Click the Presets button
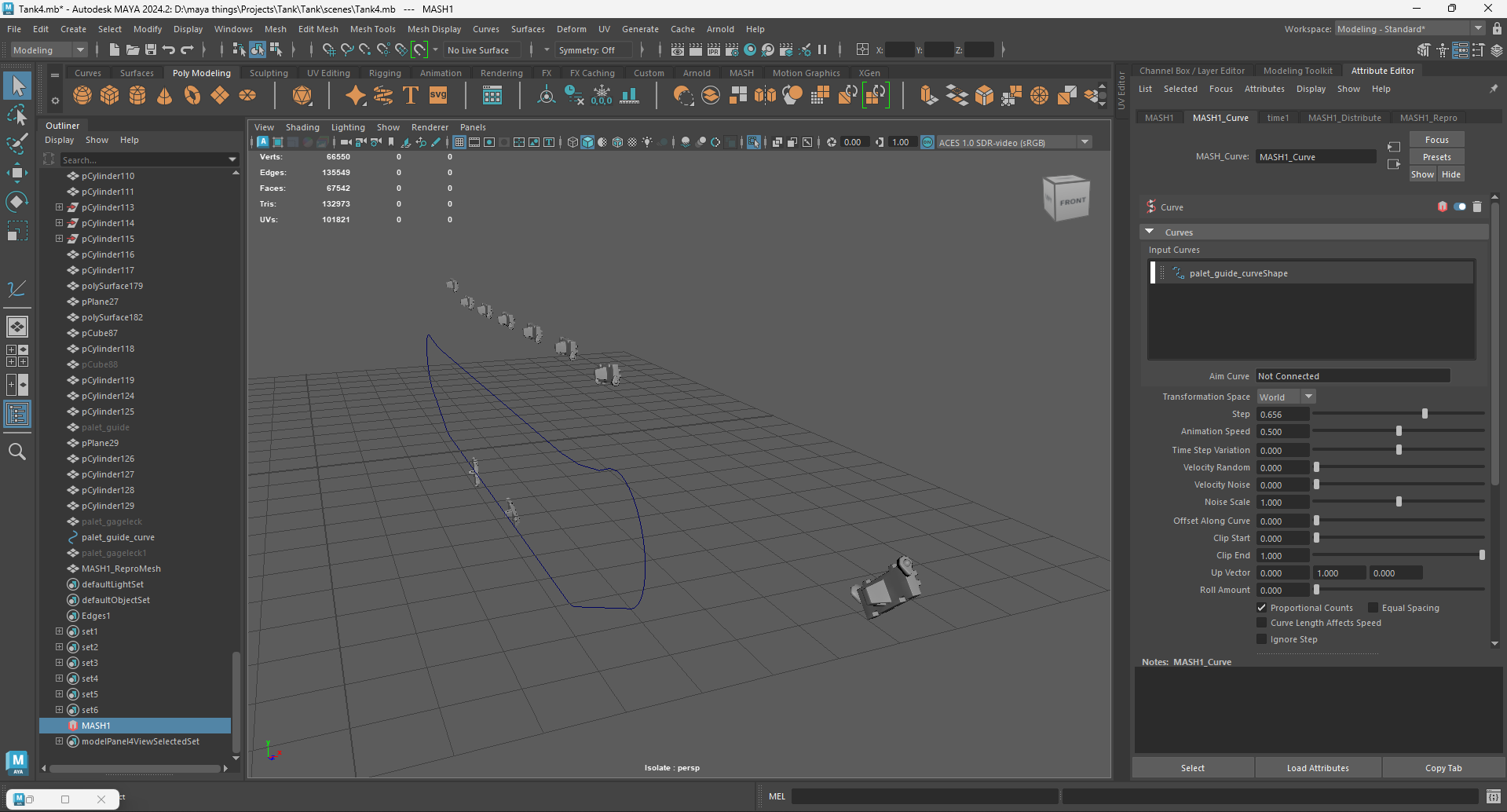Image resolution: width=1507 pixels, height=812 pixels. (1436, 157)
